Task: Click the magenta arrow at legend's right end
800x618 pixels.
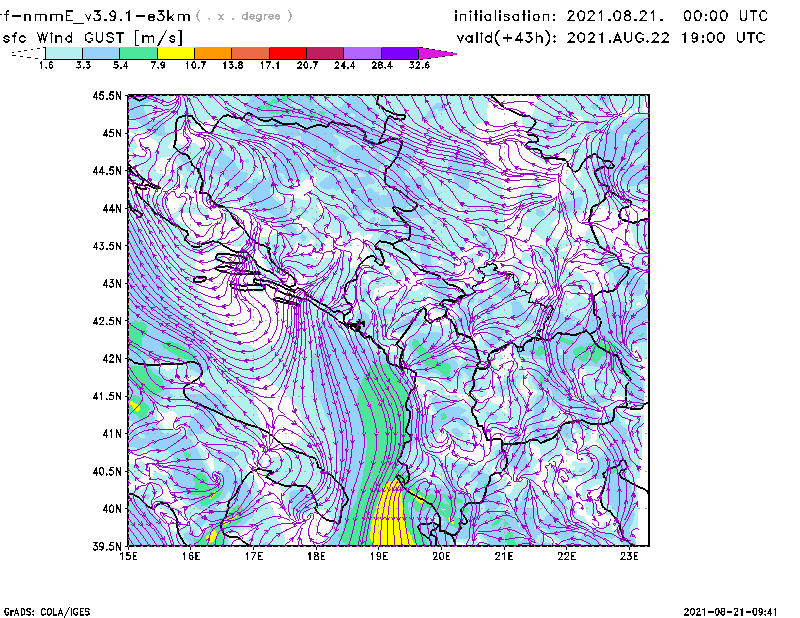Action: click(x=438, y=52)
